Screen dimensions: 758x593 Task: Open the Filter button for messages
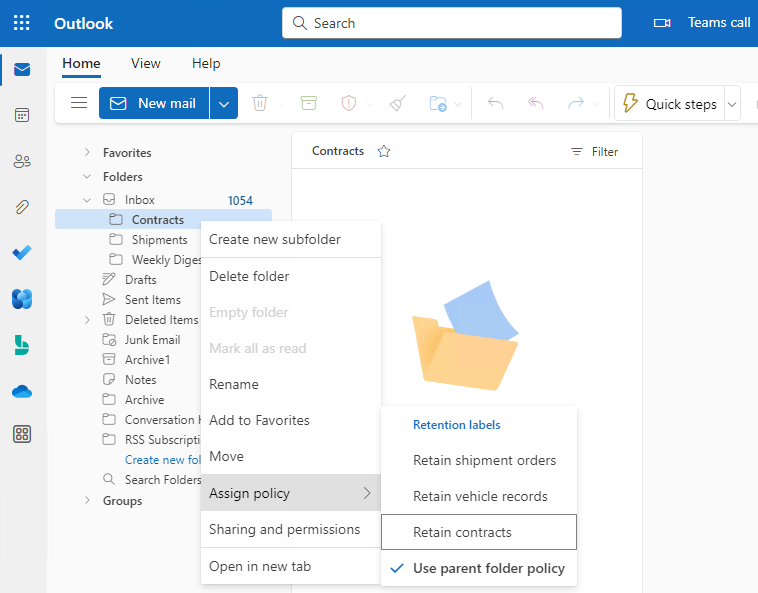[x=594, y=152]
